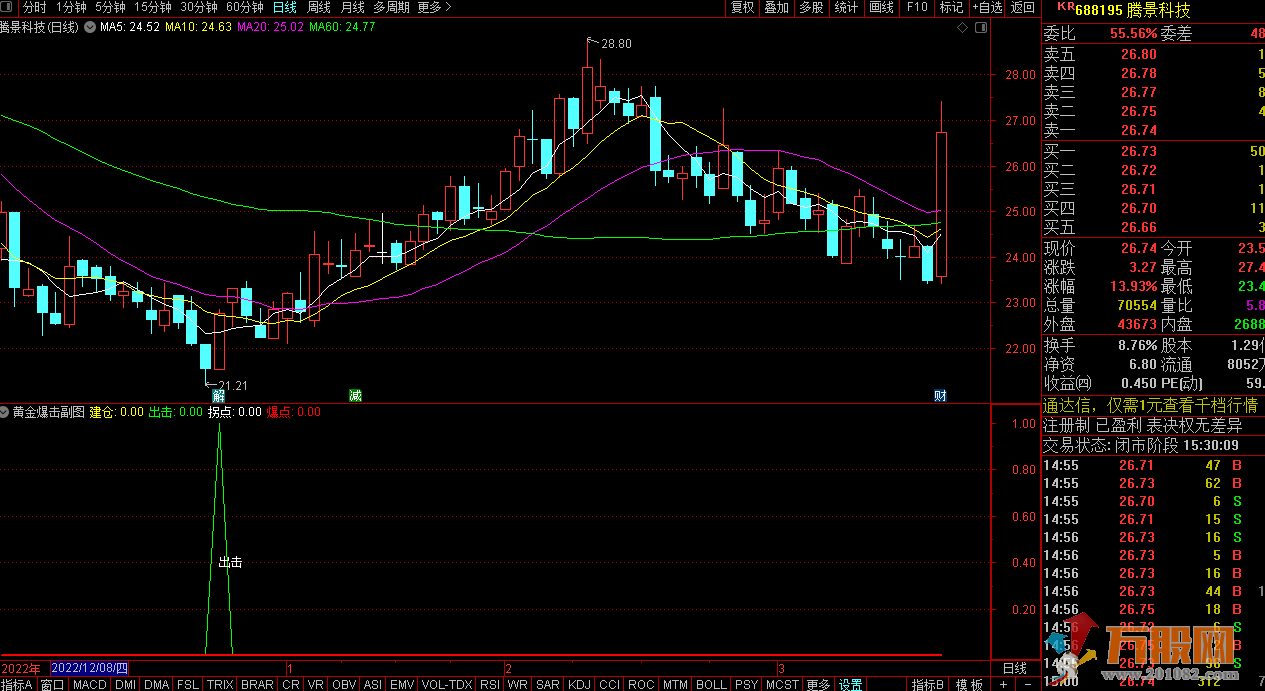Image resolution: width=1265 pixels, height=691 pixels.
Task: Switch sub-chart to BRAR indicator
Action: click(257, 685)
